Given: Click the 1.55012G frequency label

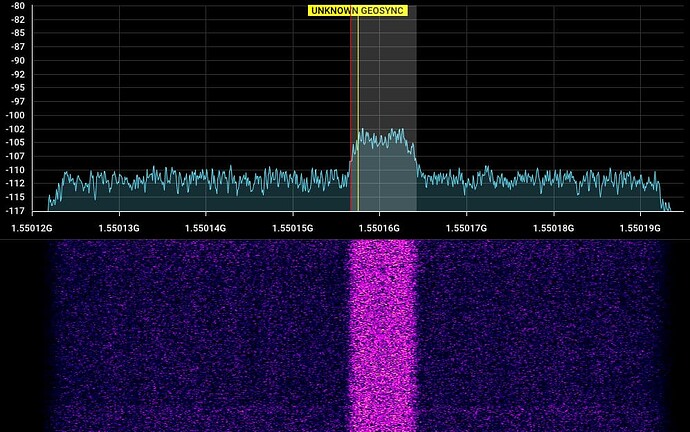Looking at the screenshot, I should coord(32,229).
